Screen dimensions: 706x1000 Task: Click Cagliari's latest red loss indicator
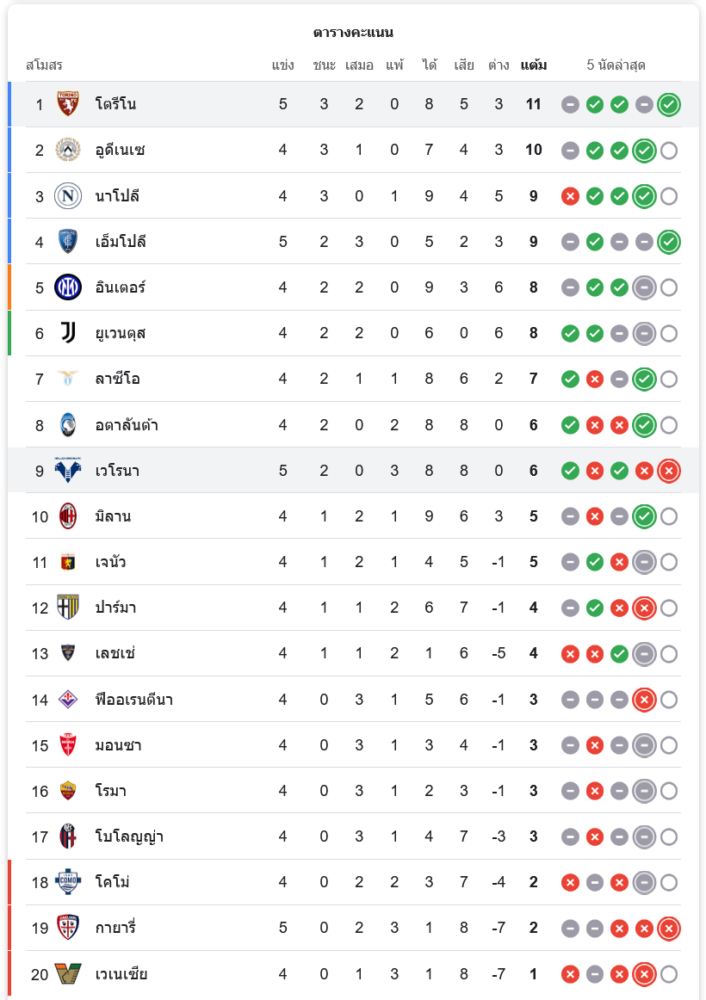[x=669, y=929]
